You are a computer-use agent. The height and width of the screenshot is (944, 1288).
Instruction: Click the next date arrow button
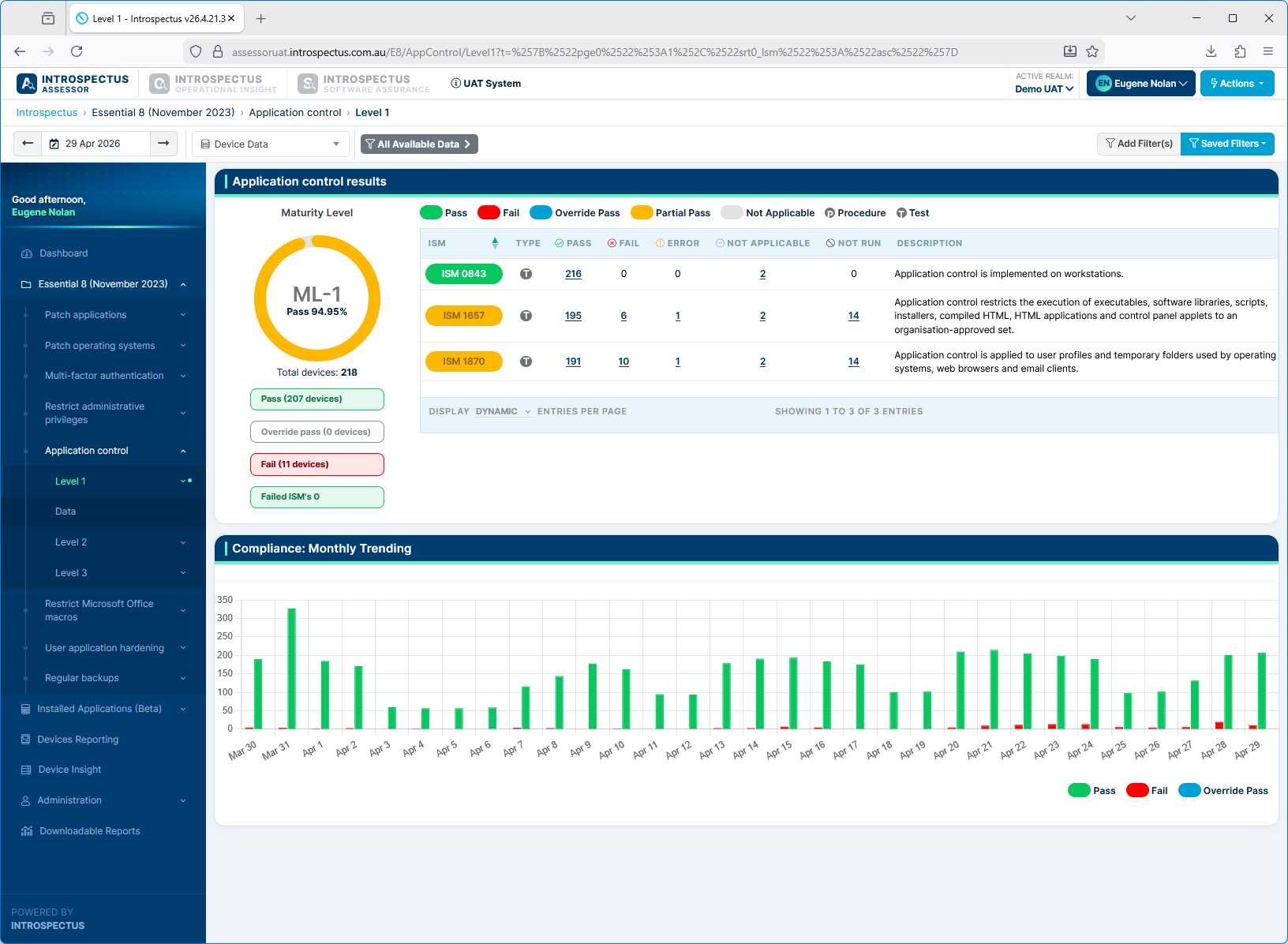click(x=163, y=144)
